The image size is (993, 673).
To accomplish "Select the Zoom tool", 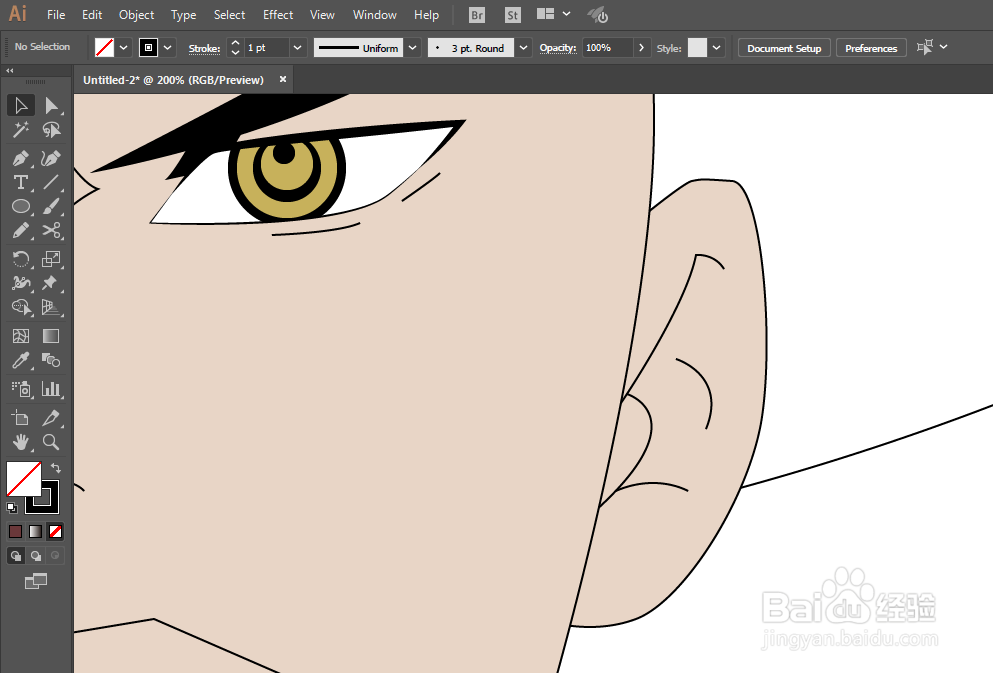I will point(50,442).
